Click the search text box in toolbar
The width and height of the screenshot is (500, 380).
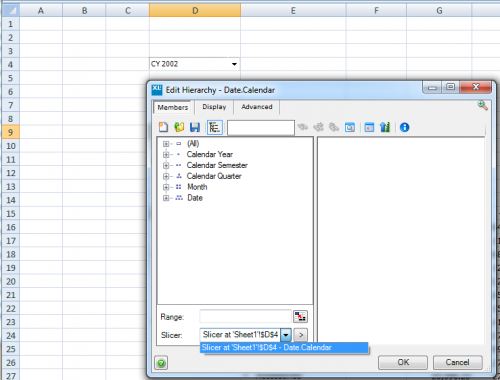point(261,127)
